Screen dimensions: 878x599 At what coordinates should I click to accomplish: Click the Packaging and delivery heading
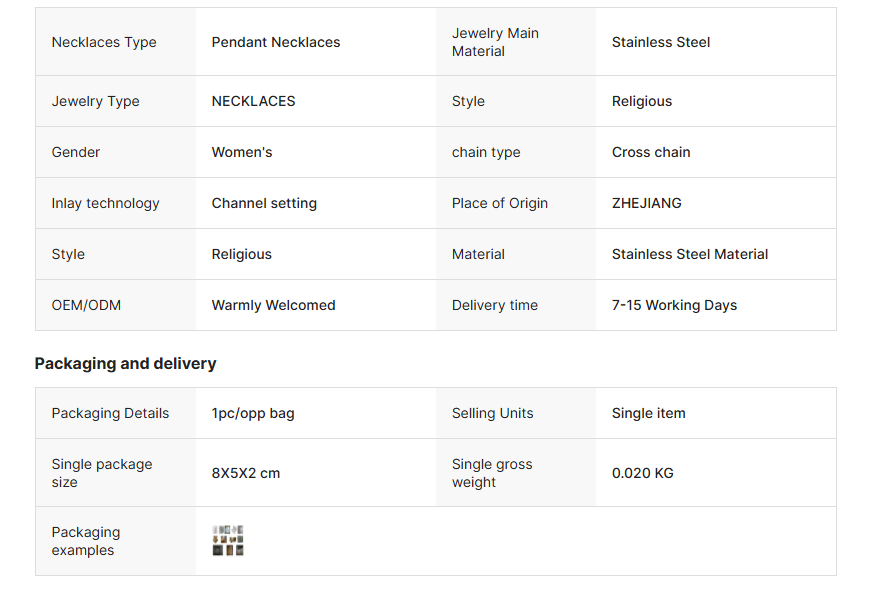click(125, 363)
